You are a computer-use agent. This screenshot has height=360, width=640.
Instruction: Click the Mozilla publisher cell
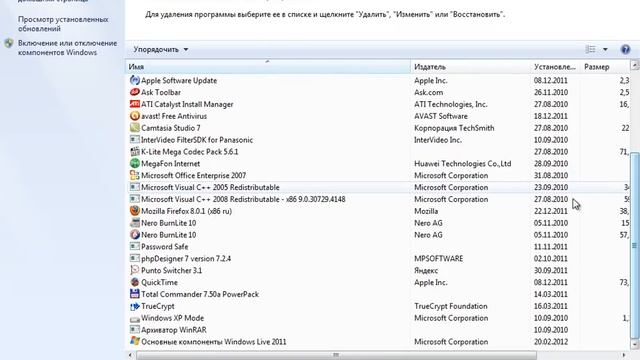pos(426,211)
